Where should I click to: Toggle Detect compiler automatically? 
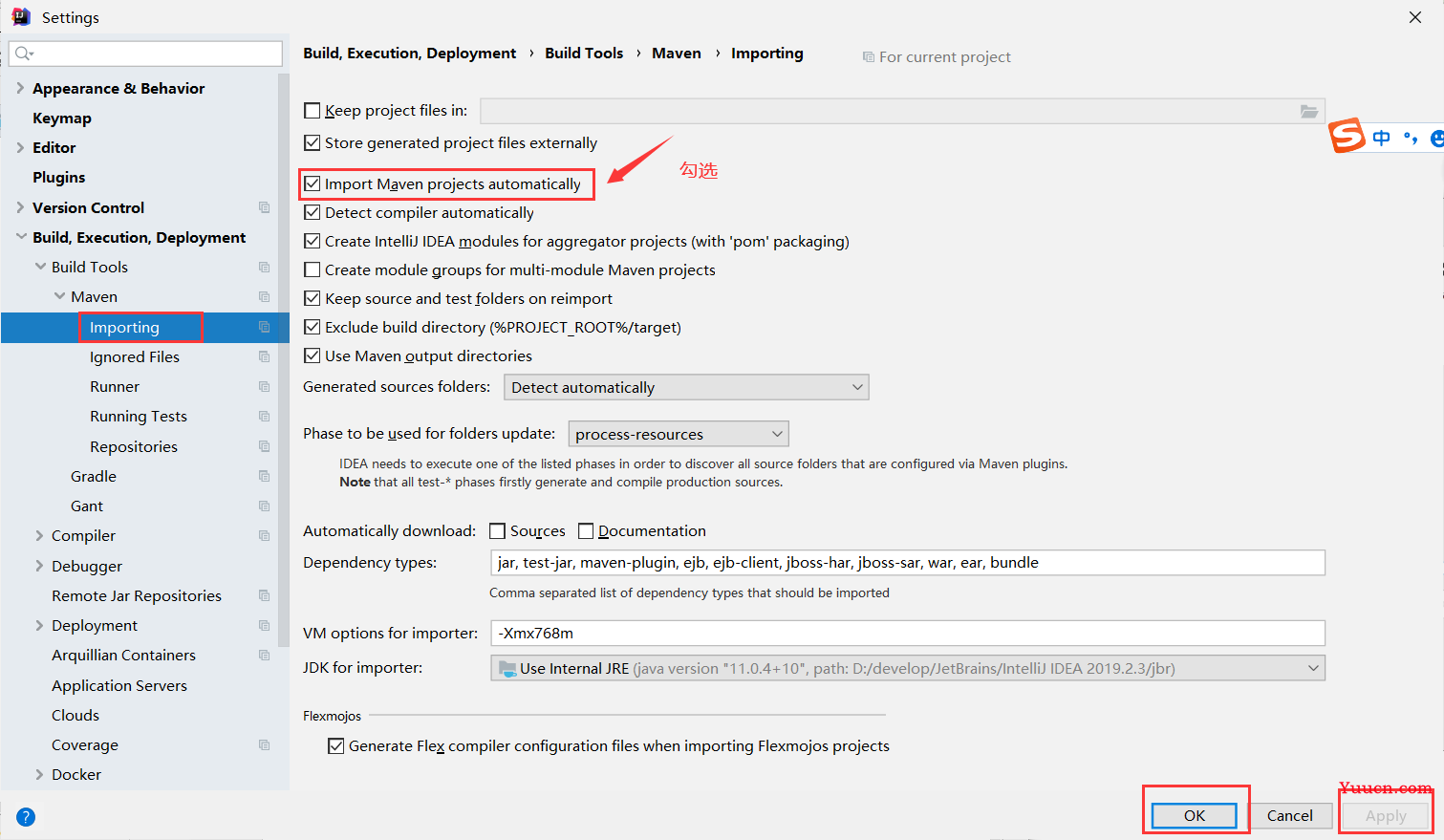click(312, 212)
